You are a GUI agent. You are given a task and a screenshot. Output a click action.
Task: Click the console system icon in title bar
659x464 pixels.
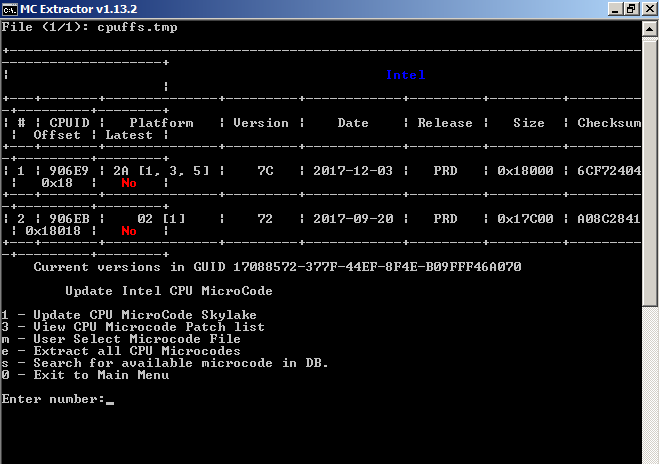pos(10,9)
